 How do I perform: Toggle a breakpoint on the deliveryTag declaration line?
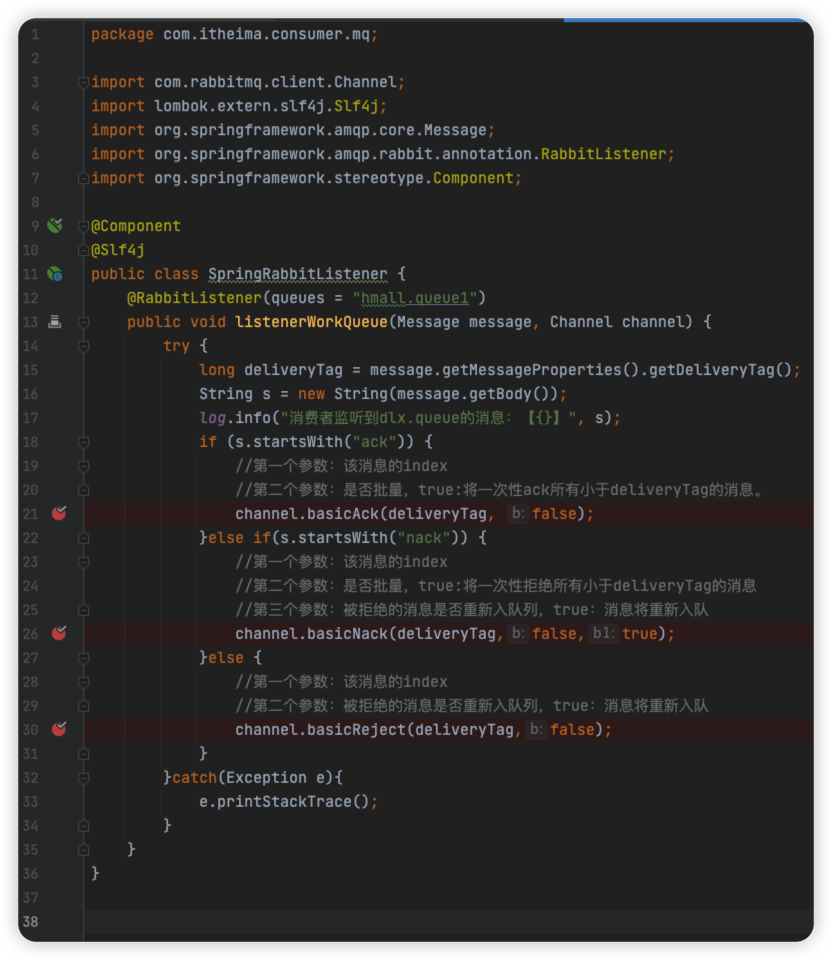(x=58, y=369)
